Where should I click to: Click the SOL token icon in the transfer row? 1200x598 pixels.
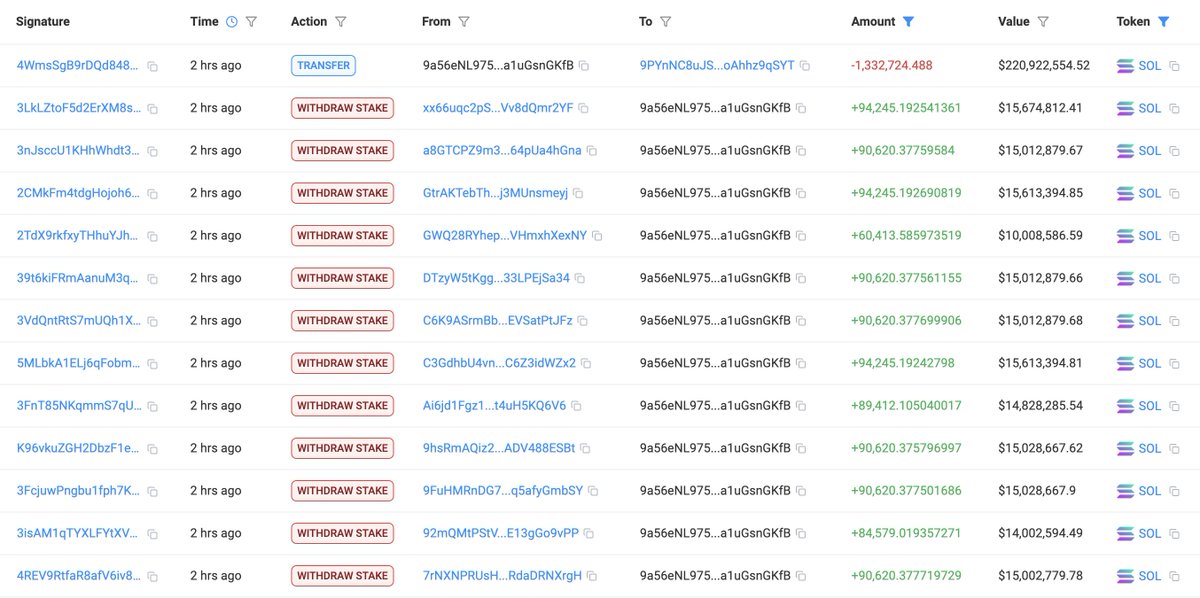1125,66
